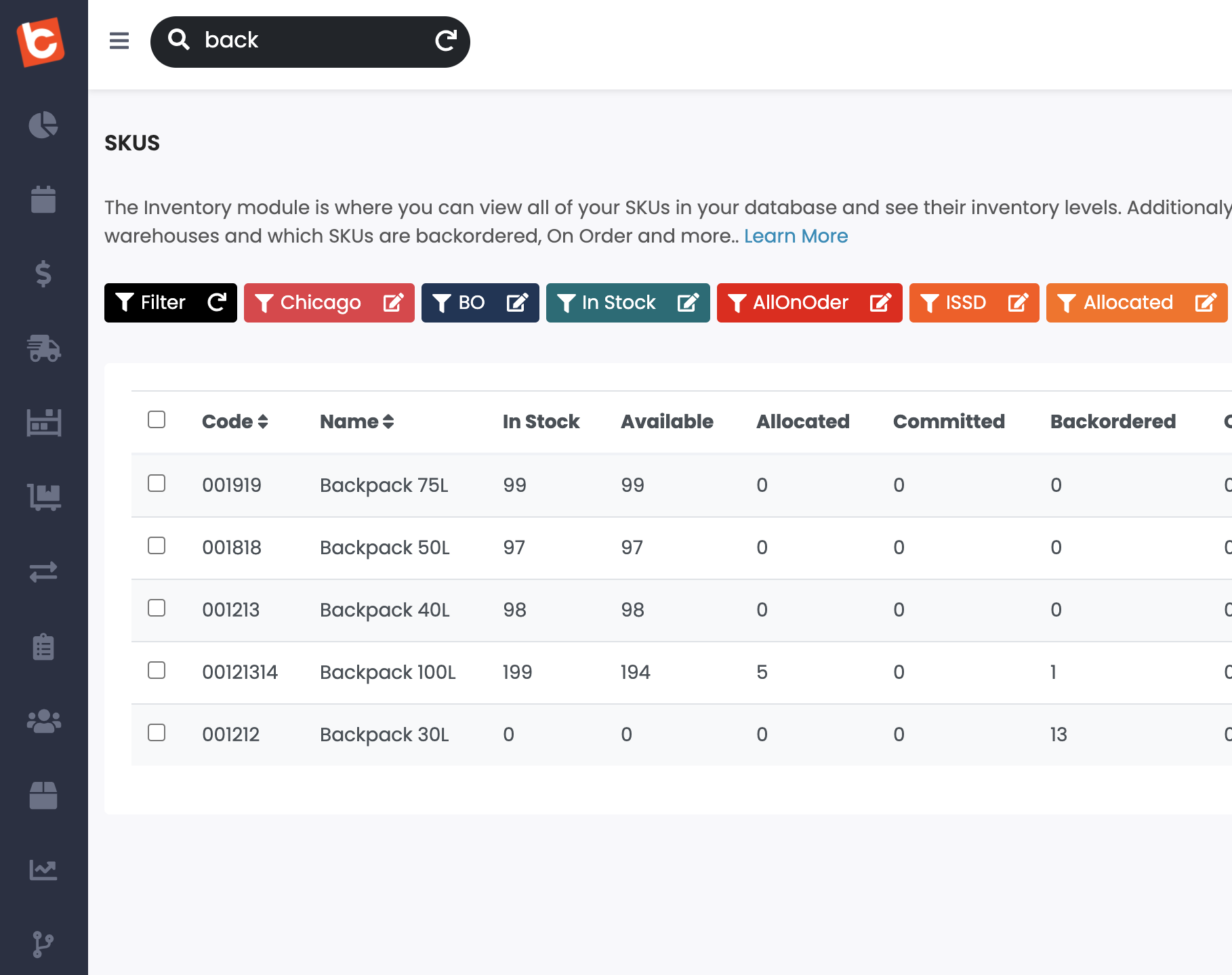Sort by Code column
The image size is (1232, 975).
pos(235,421)
